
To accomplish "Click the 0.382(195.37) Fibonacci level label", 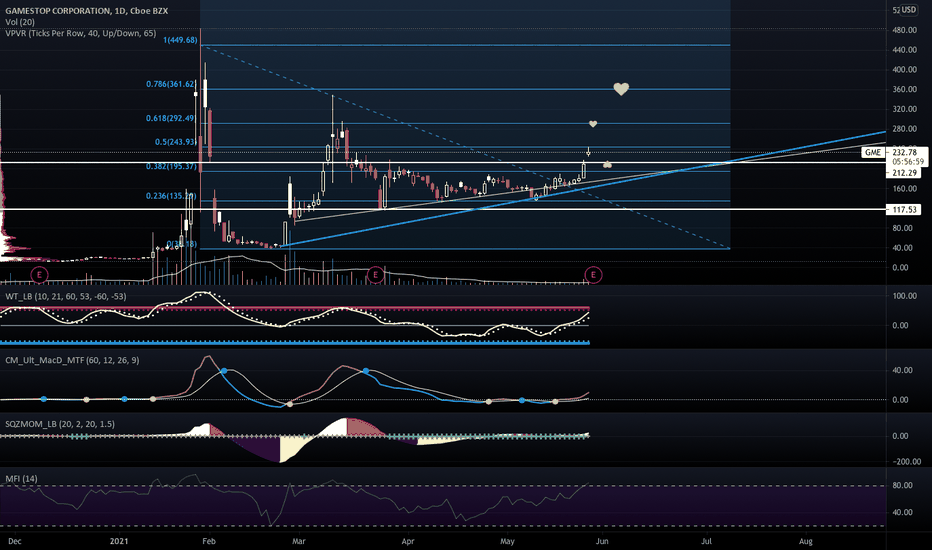I will [x=171, y=166].
